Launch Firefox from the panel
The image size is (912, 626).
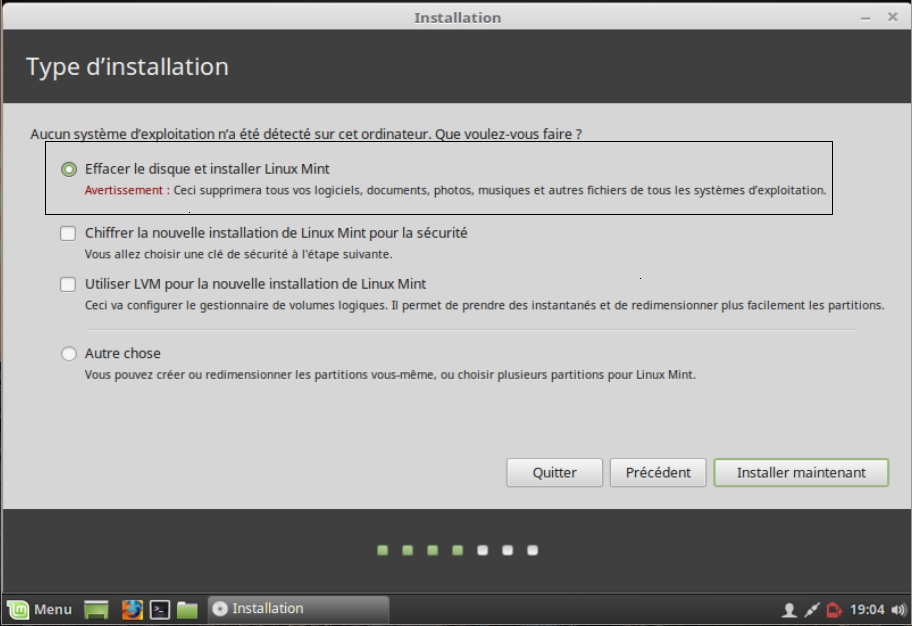(x=132, y=609)
